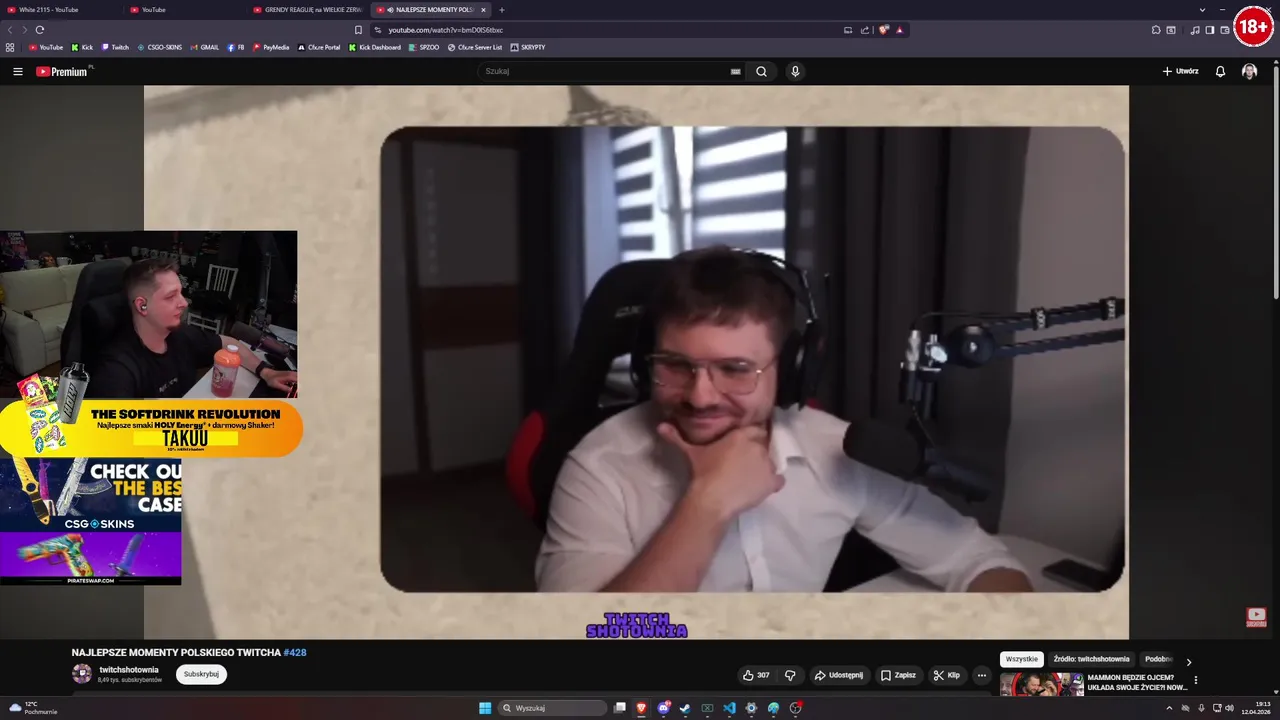Show more chips with the right arrow
The image size is (1280, 720).
(1189, 661)
